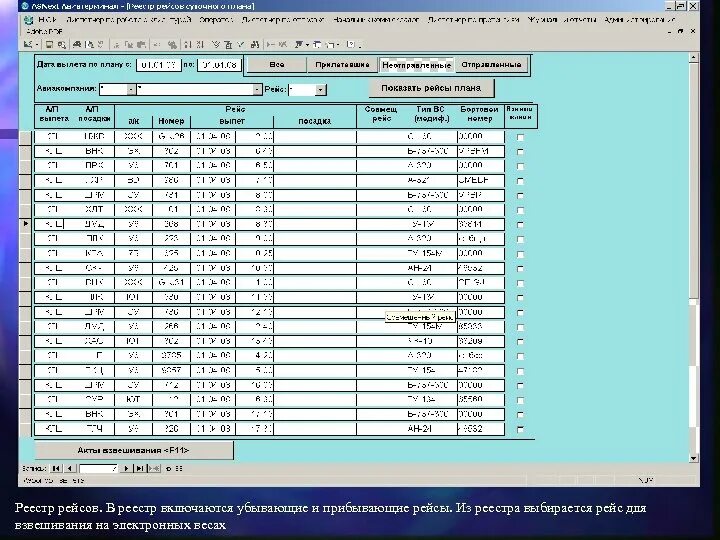
Task: Click the Help icon in the toolbar
Action: (351, 45)
